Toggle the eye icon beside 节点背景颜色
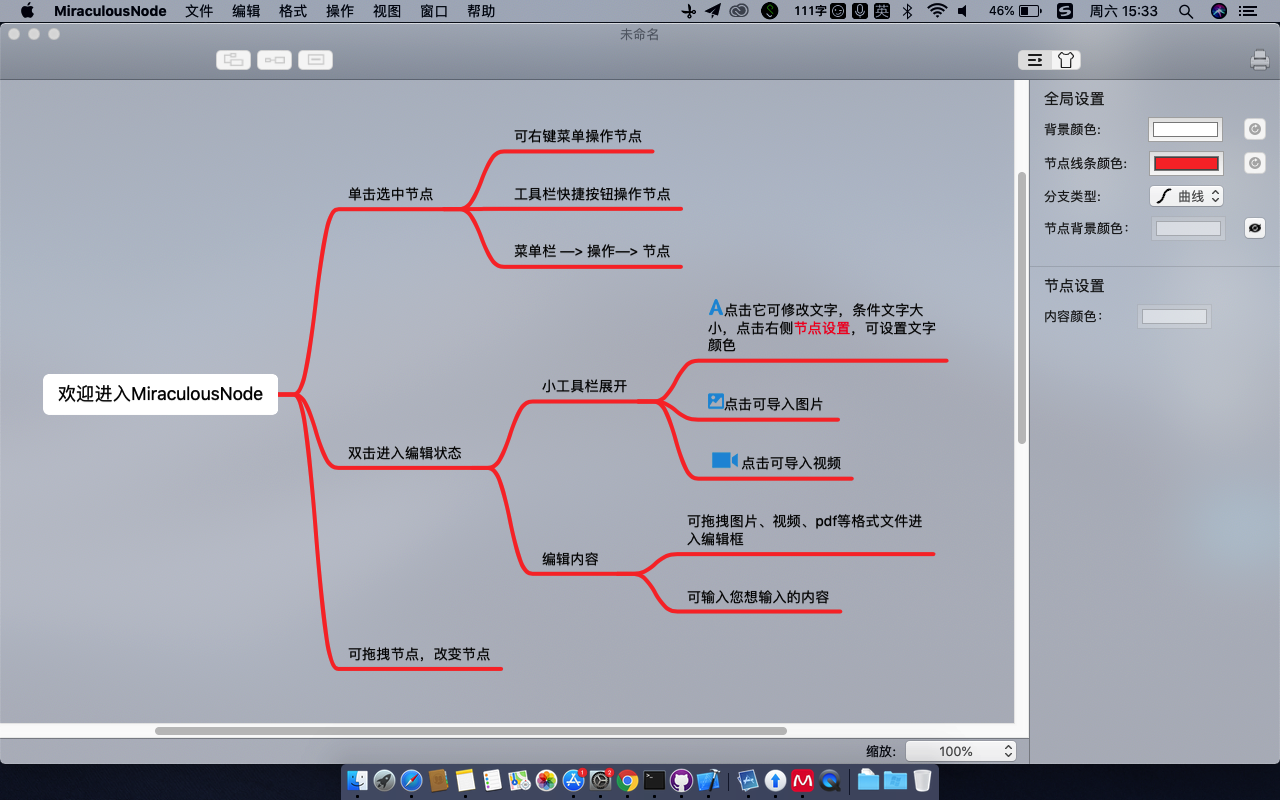The image size is (1280, 800). tap(1255, 228)
